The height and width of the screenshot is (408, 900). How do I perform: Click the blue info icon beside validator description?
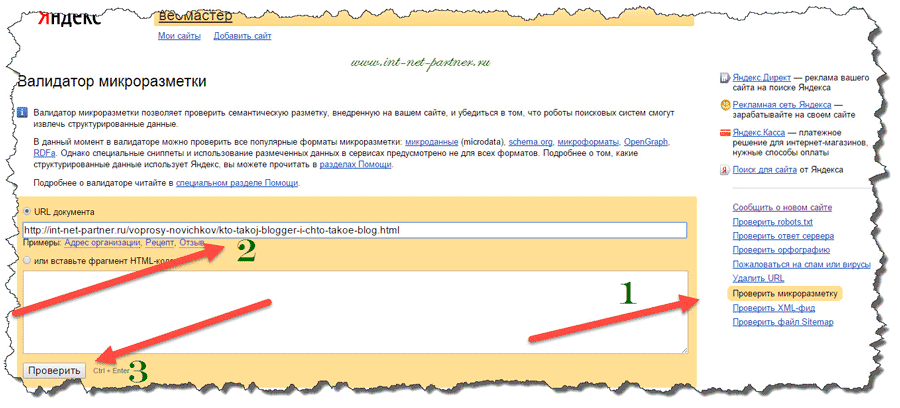22,112
